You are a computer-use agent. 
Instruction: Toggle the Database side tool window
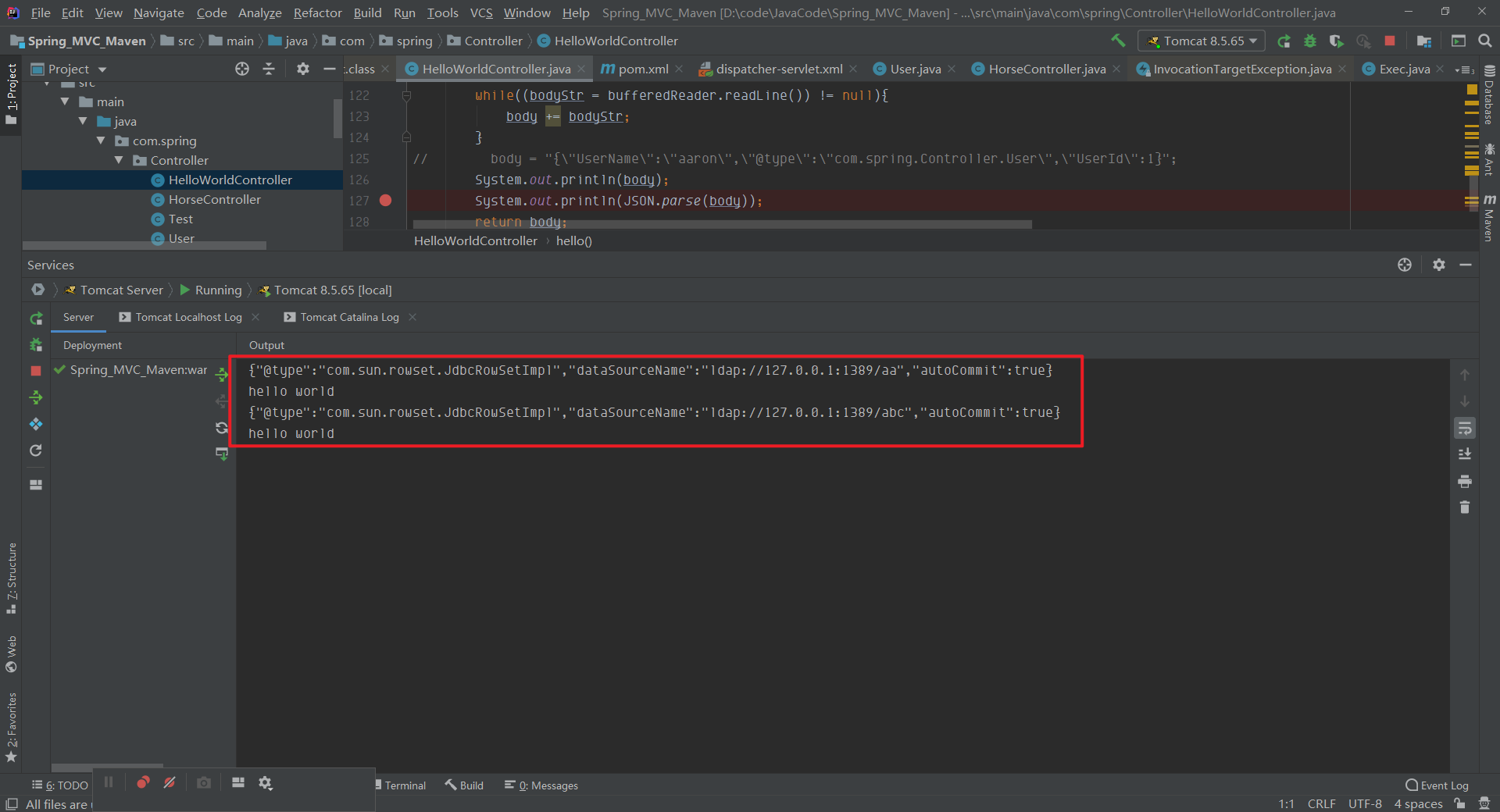[x=1489, y=95]
